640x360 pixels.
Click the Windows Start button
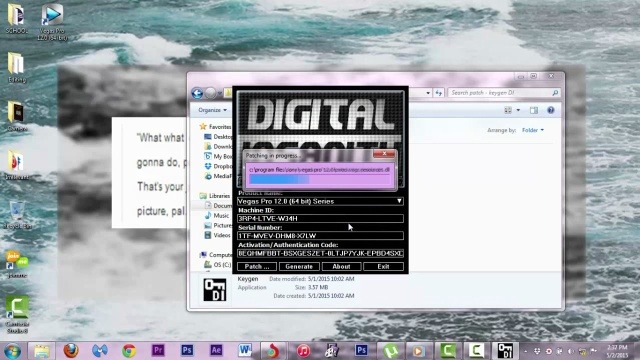click(x=12, y=351)
